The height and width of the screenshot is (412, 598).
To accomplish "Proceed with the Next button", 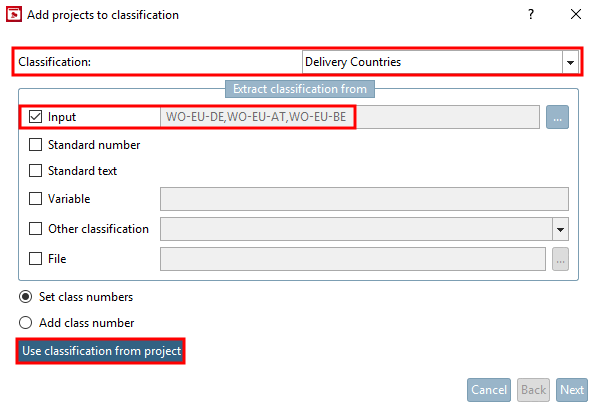I will pos(572,390).
